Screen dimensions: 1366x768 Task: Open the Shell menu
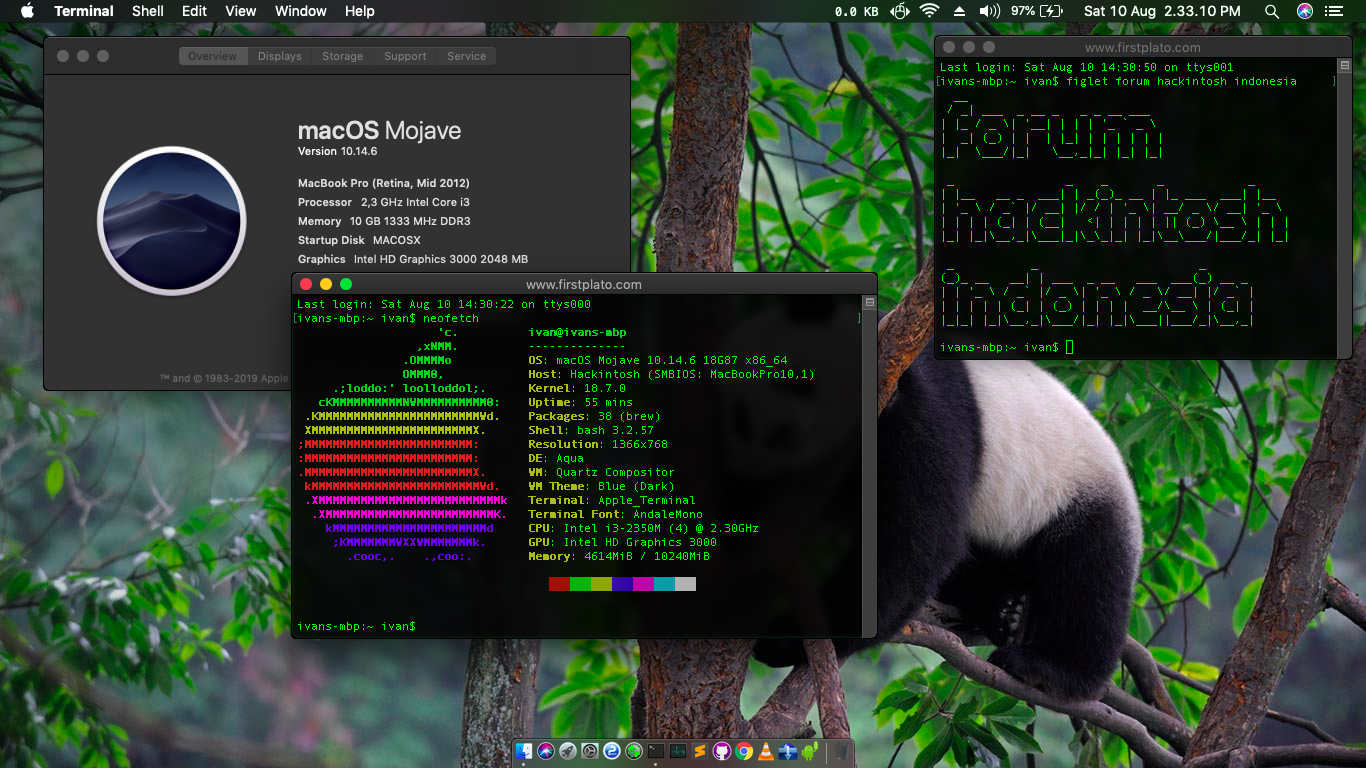(148, 11)
